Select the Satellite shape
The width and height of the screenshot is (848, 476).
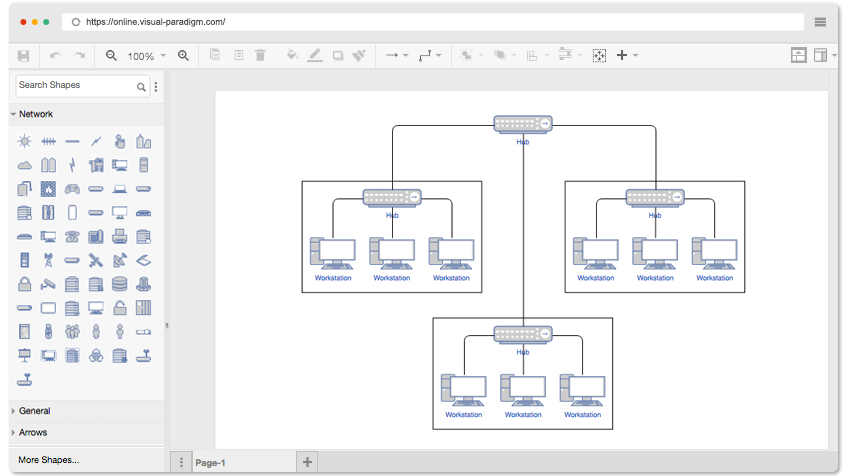[x=96, y=260]
